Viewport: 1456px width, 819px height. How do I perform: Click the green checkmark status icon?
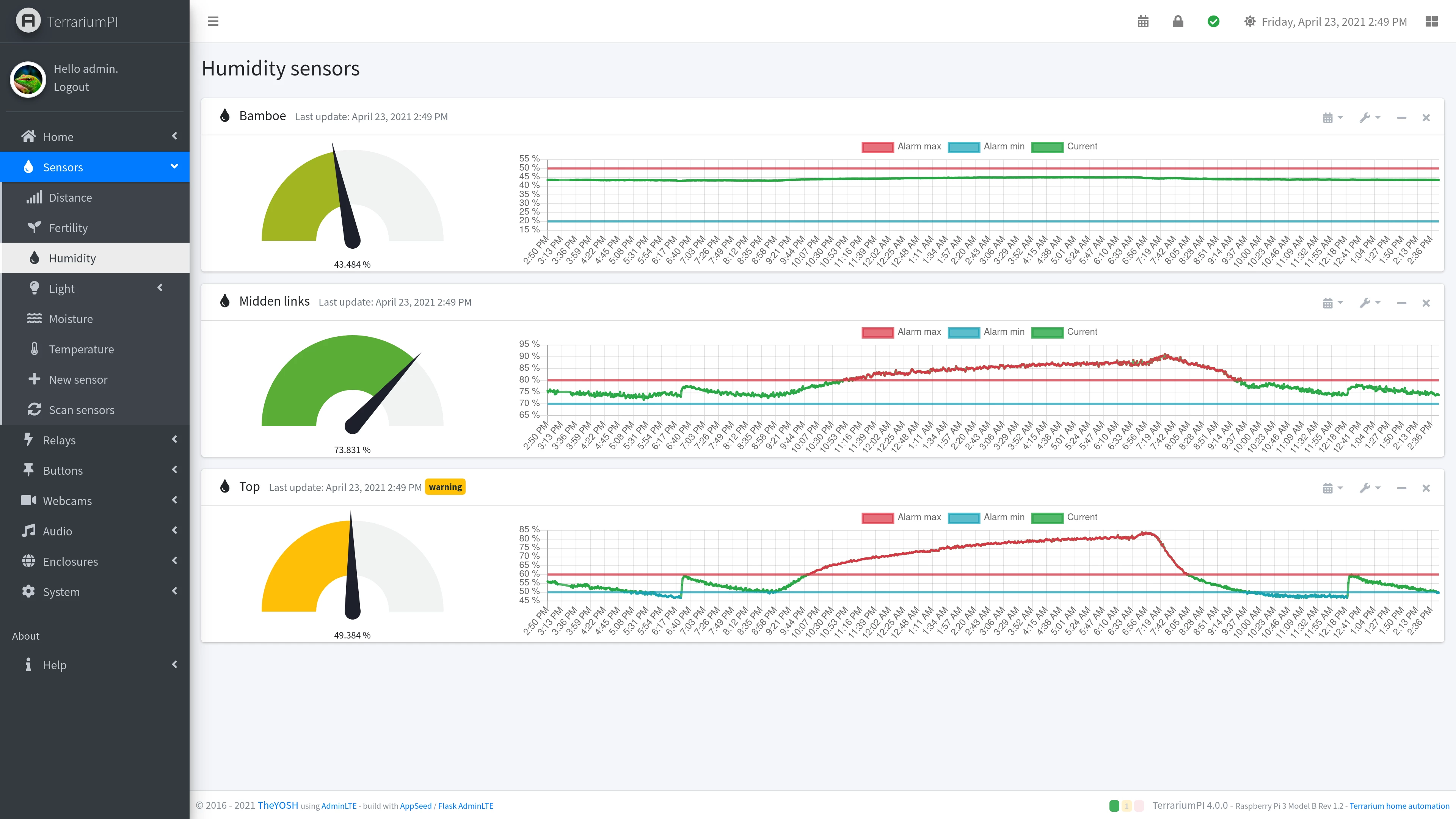(x=1213, y=22)
